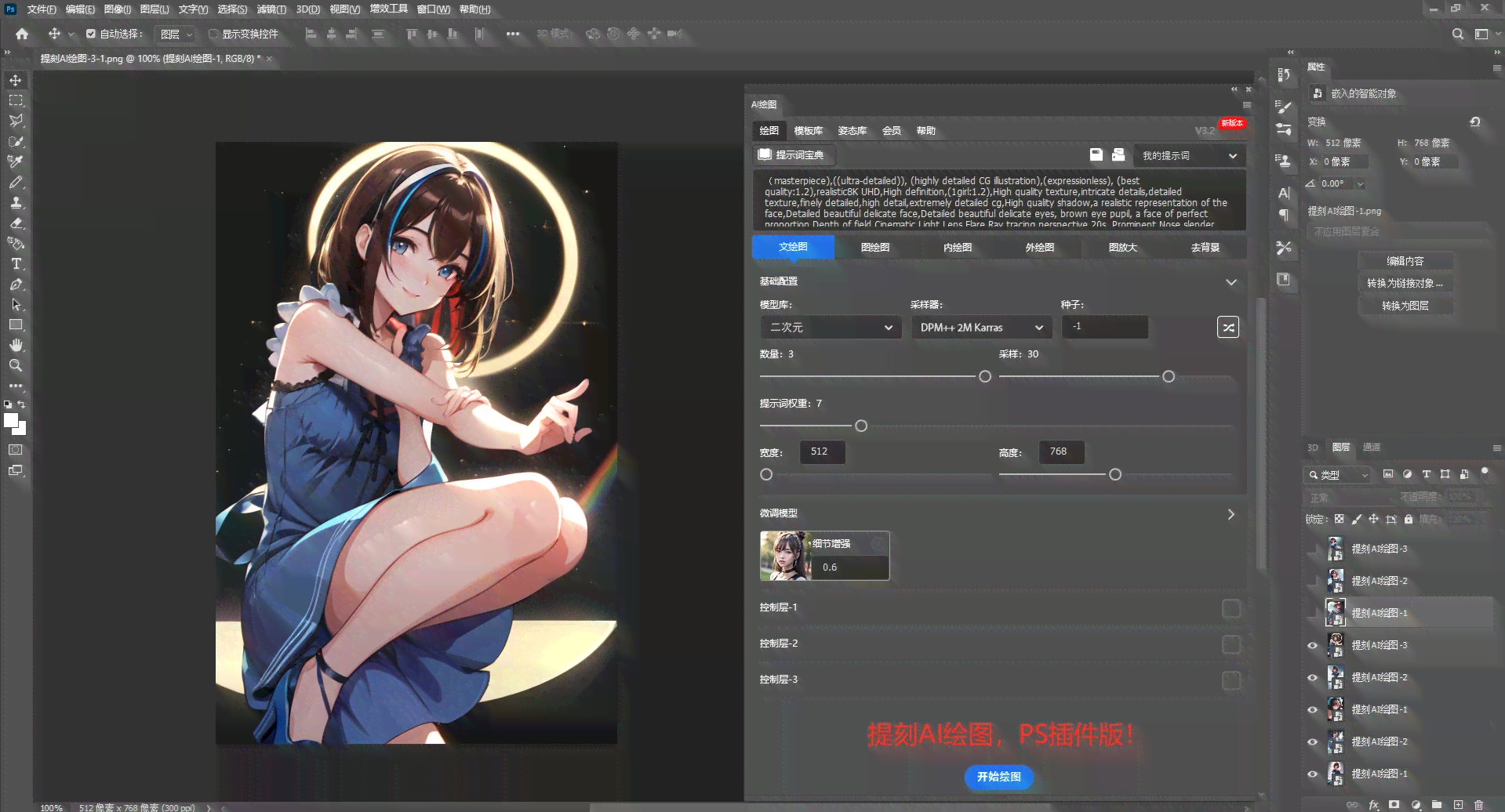This screenshot has height=812, width=1505.
Task: Switch to the 图绘图 tab
Action: (874, 247)
